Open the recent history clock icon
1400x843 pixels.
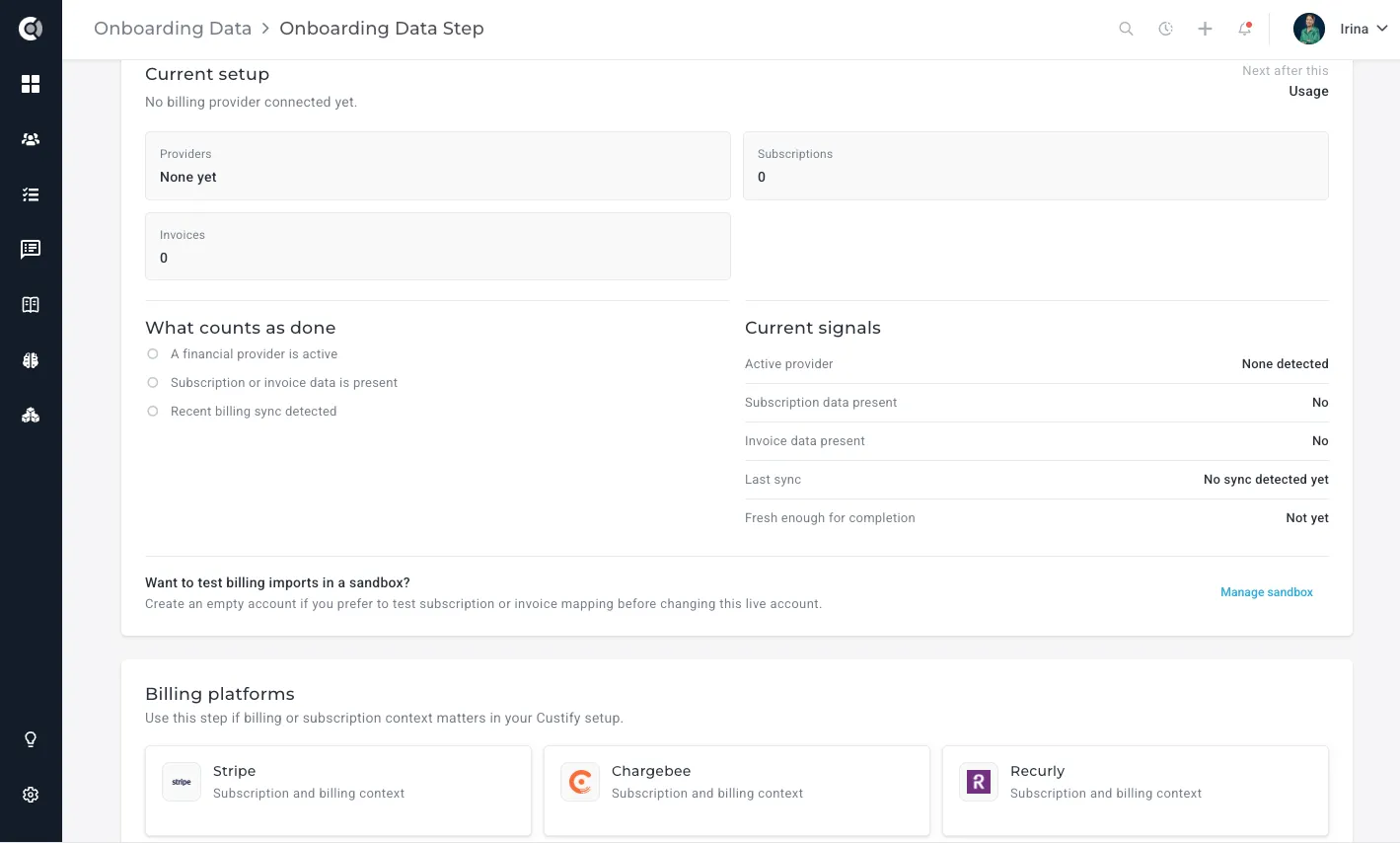click(1165, 29)
